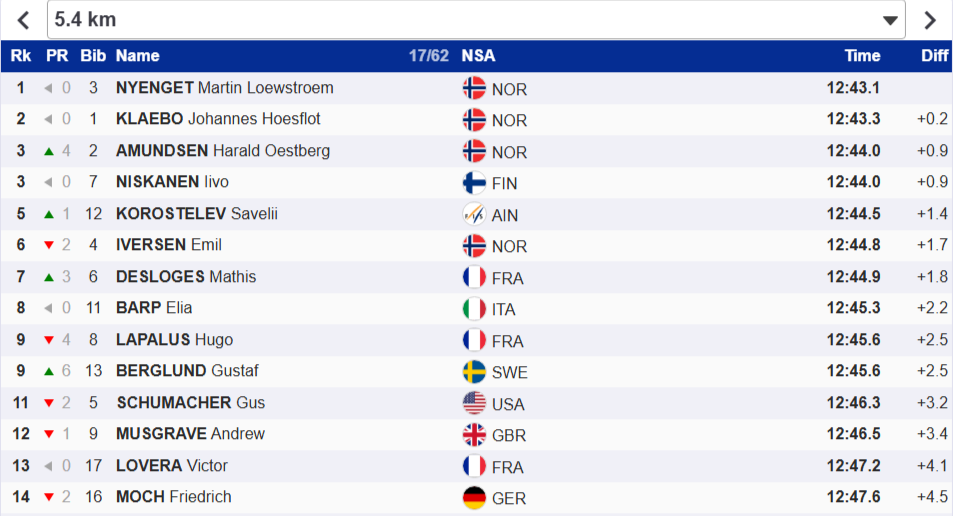The image size is (953, 516).
Task: Select the DESLOGES Mathis row
Action: click(186, 277)
